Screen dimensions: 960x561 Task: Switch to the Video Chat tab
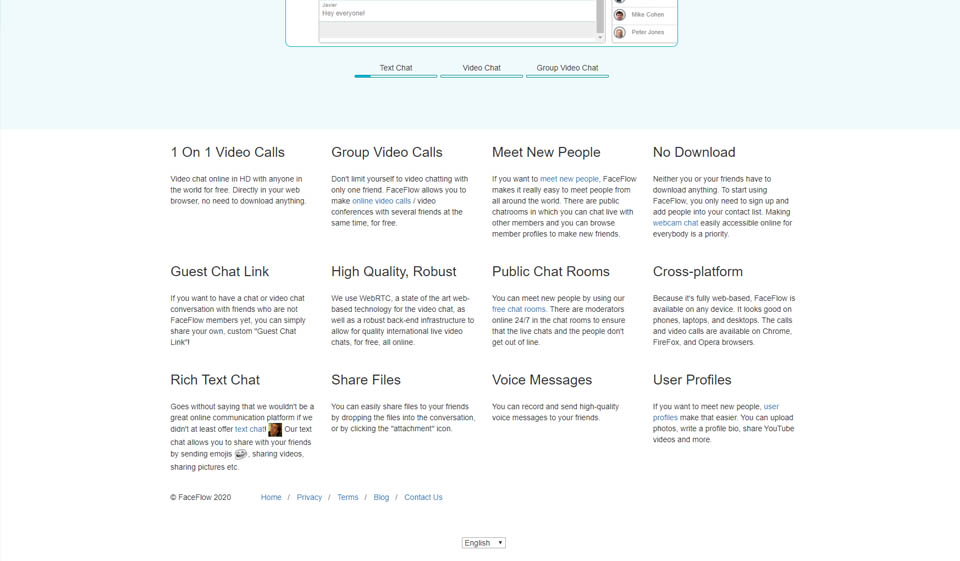481,68
